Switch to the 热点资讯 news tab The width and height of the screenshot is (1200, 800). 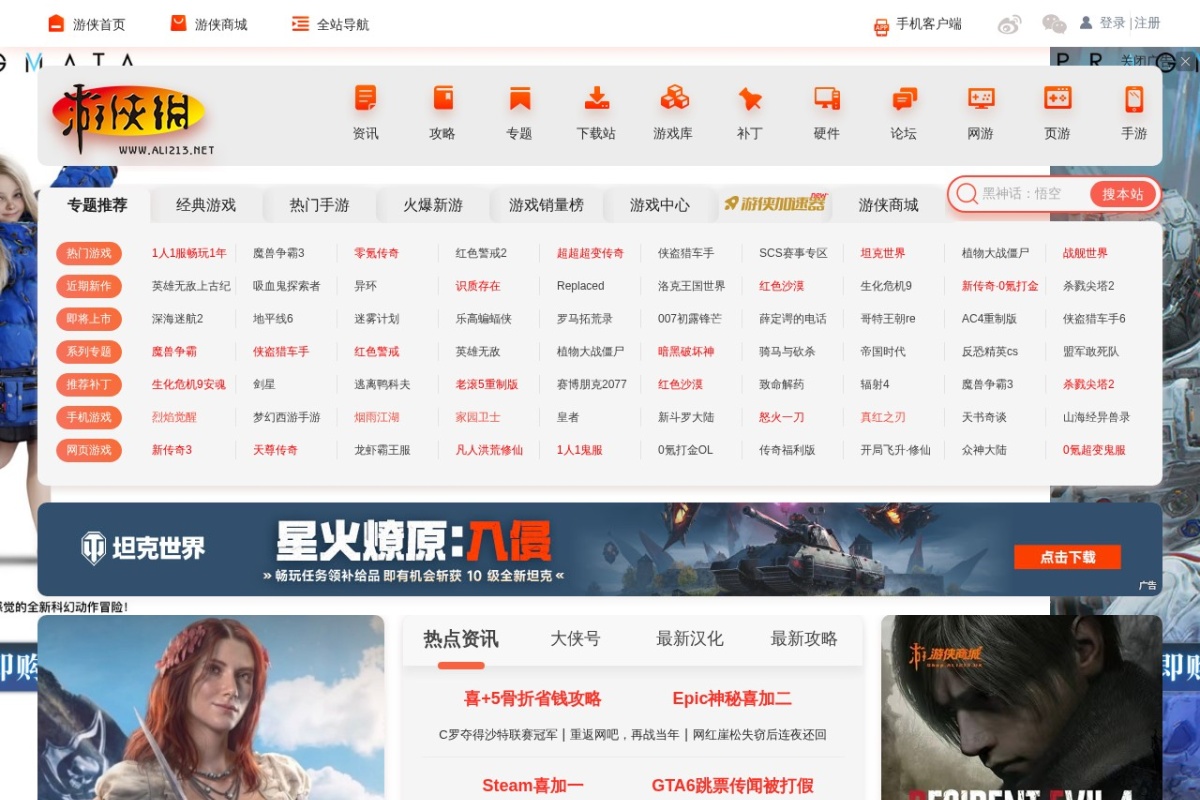pyautogui.click(x=461, y=639)
